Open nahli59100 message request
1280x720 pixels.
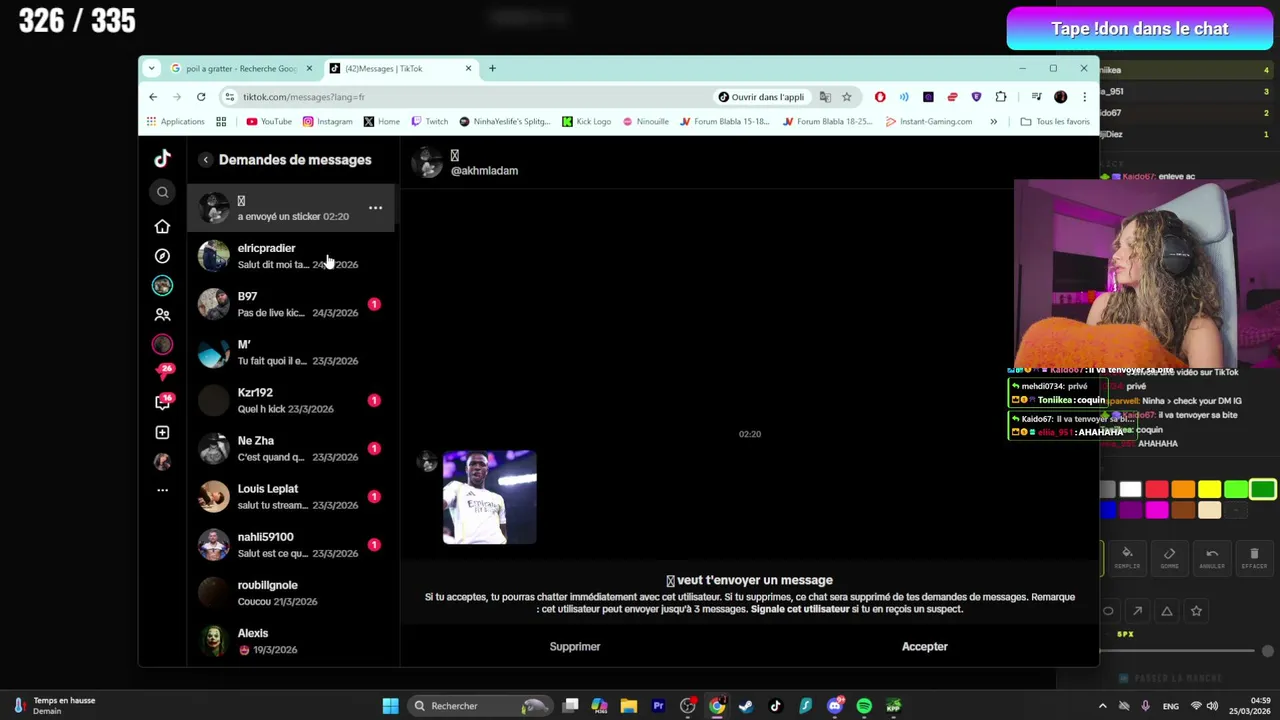[291, 544]
